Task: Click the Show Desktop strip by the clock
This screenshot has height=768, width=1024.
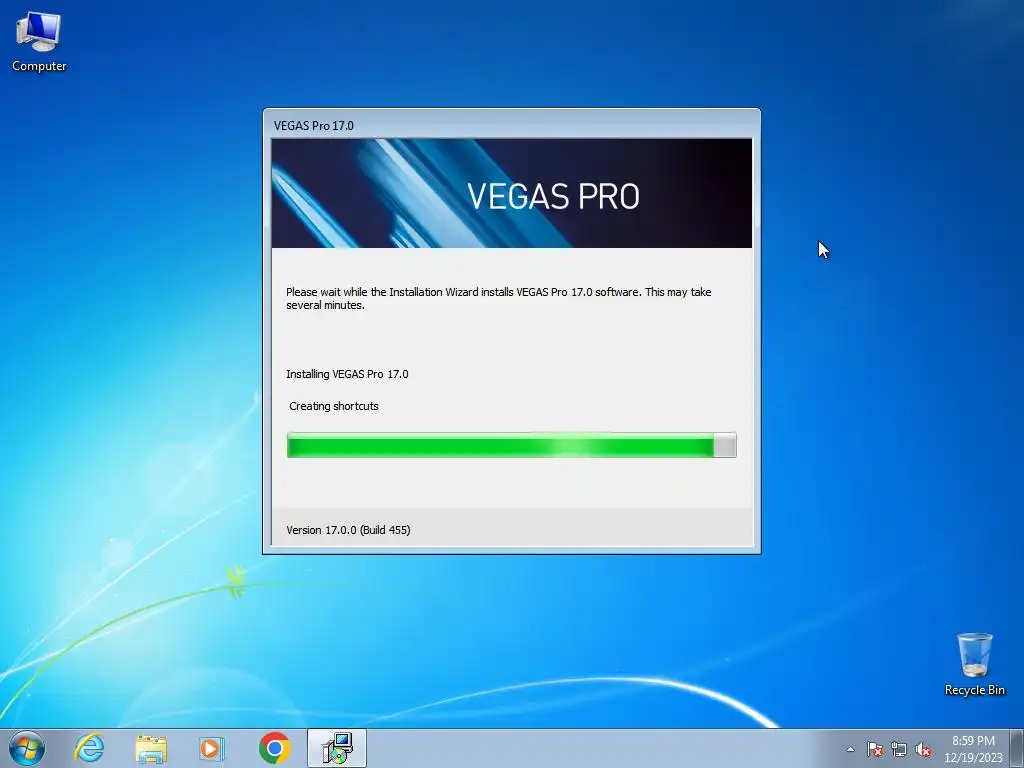Action: [1017, 748]
